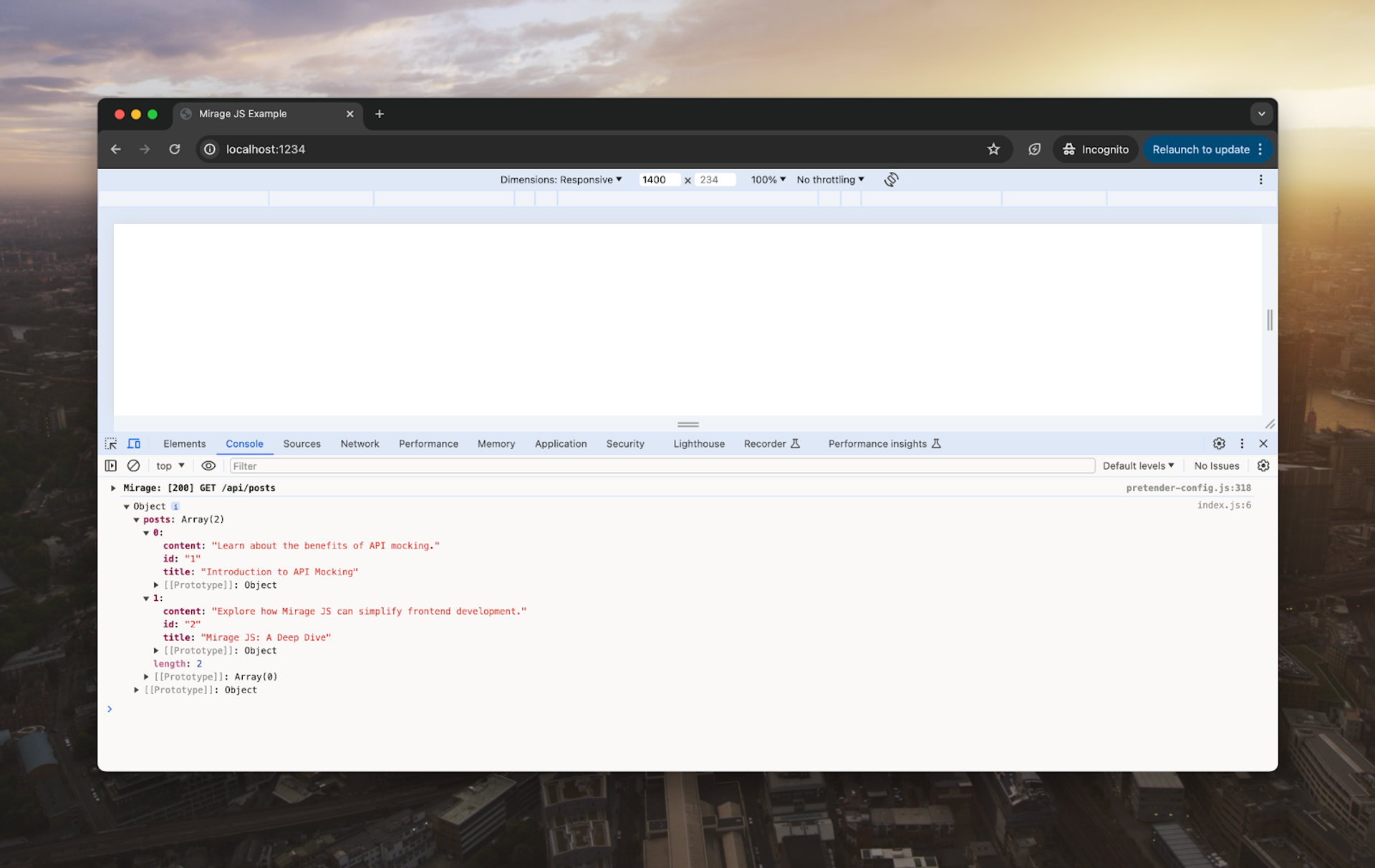Edit the viewport height field 234
Screen dimensions: 1375x868
[x=714, y=180]
